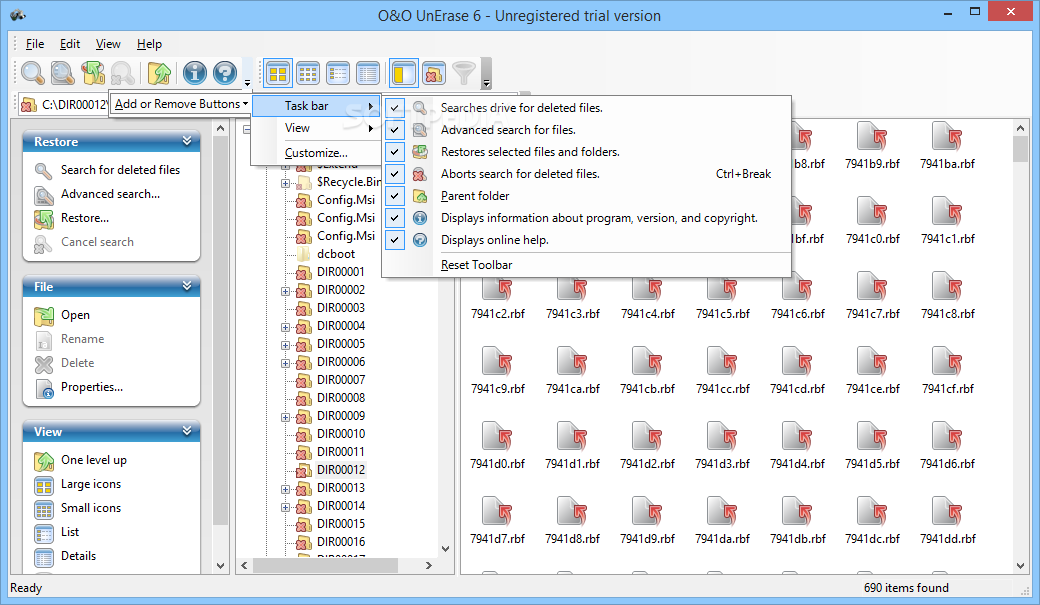Image resolution: width=1040 pixels, height=605 pixels.
Task: Switch to details view in toolbar
Action: [367, 73]
